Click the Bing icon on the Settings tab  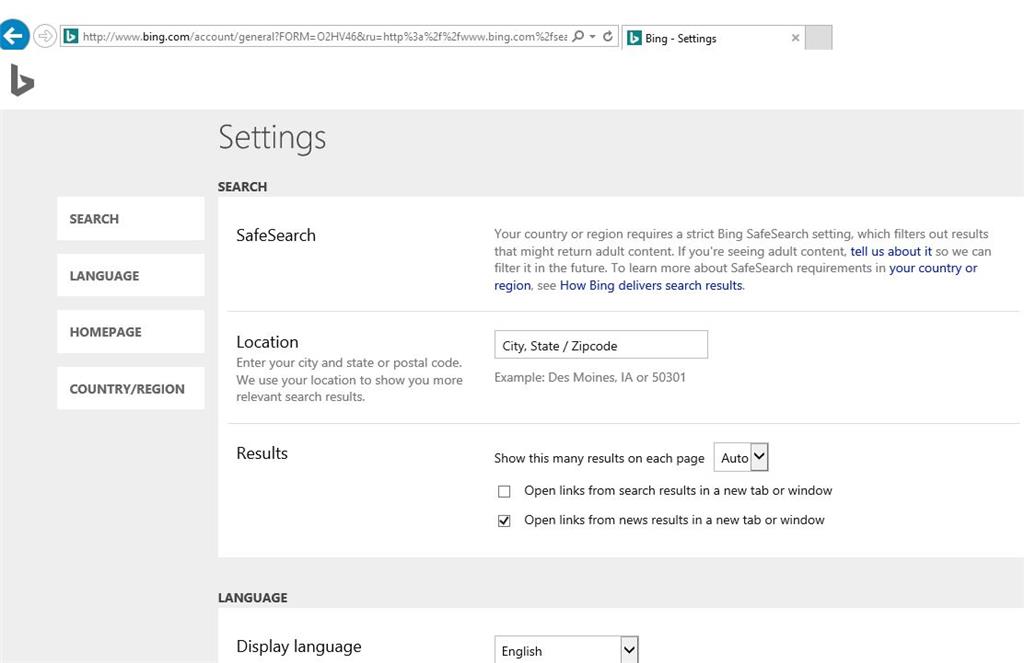tap(637, 38)
